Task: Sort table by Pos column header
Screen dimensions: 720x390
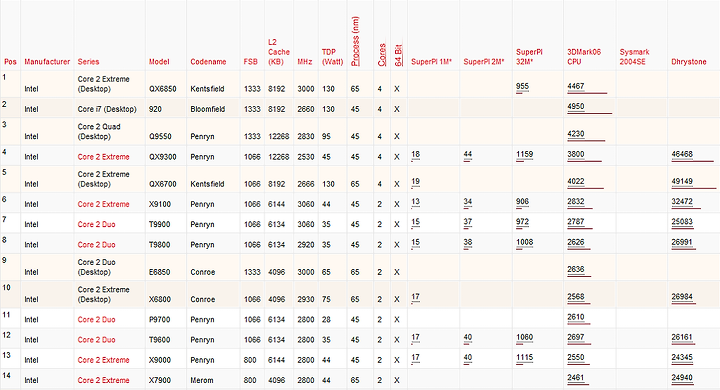Action: click(10, 62)
